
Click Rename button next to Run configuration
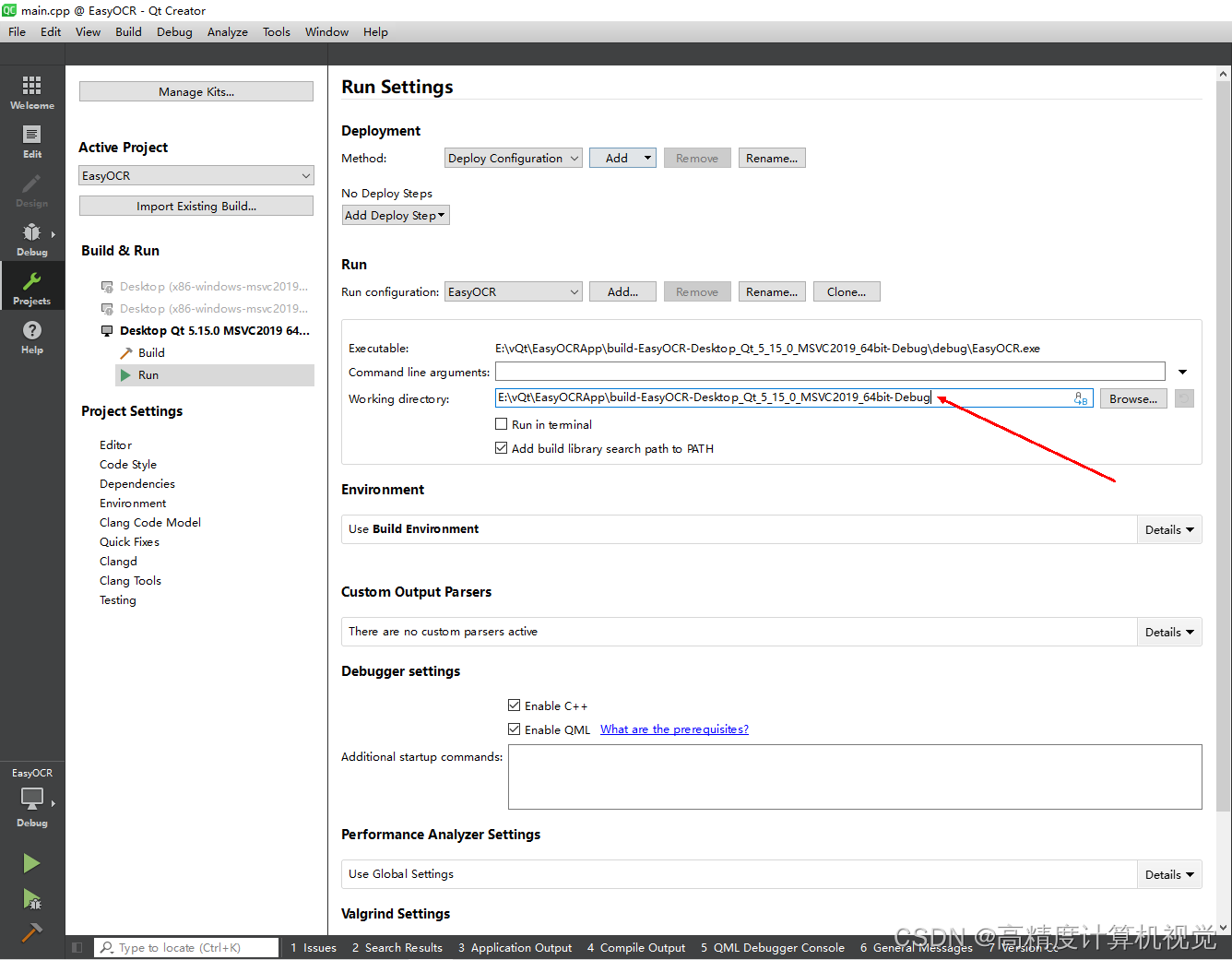(772, 291)
